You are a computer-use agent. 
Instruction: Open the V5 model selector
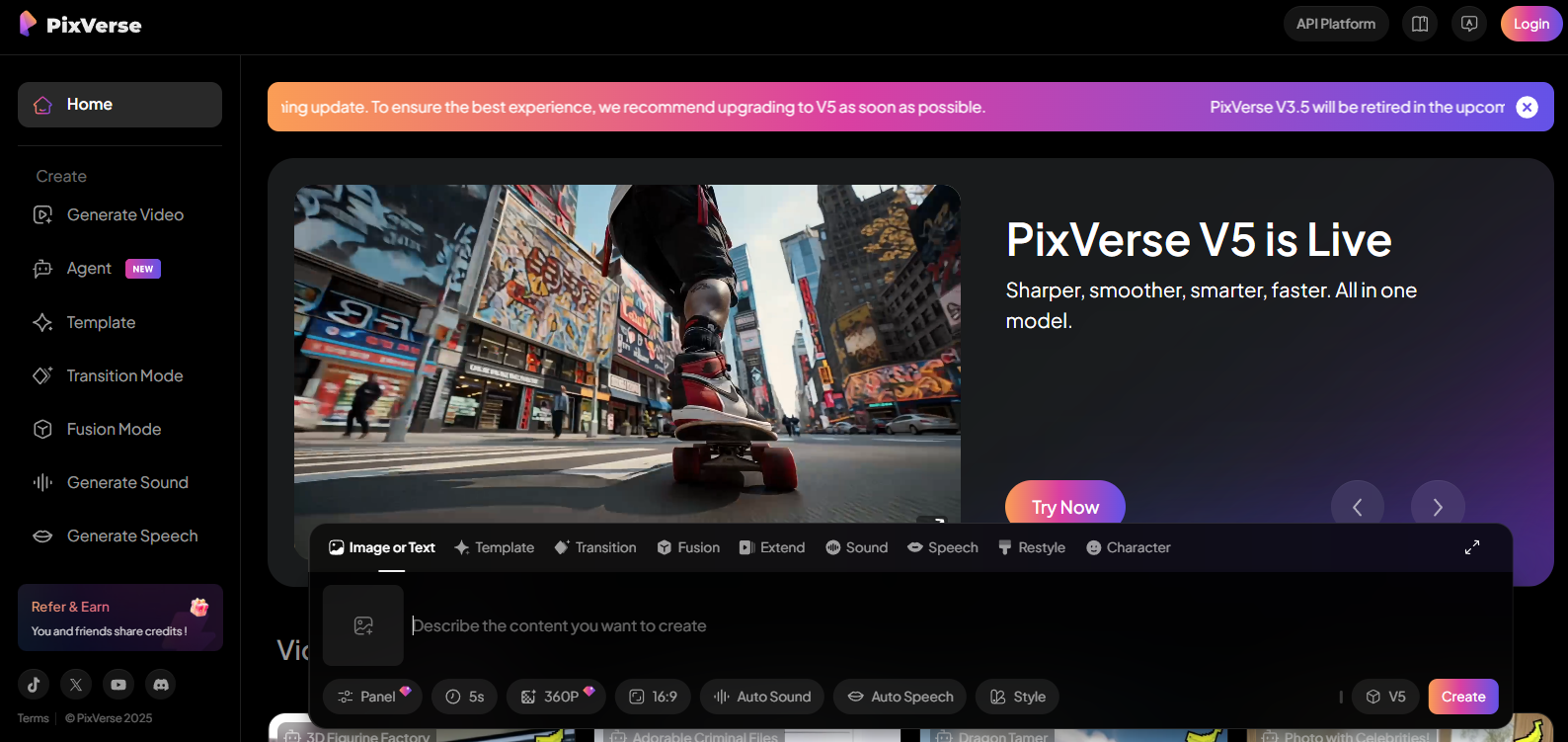coord(1384,697)
